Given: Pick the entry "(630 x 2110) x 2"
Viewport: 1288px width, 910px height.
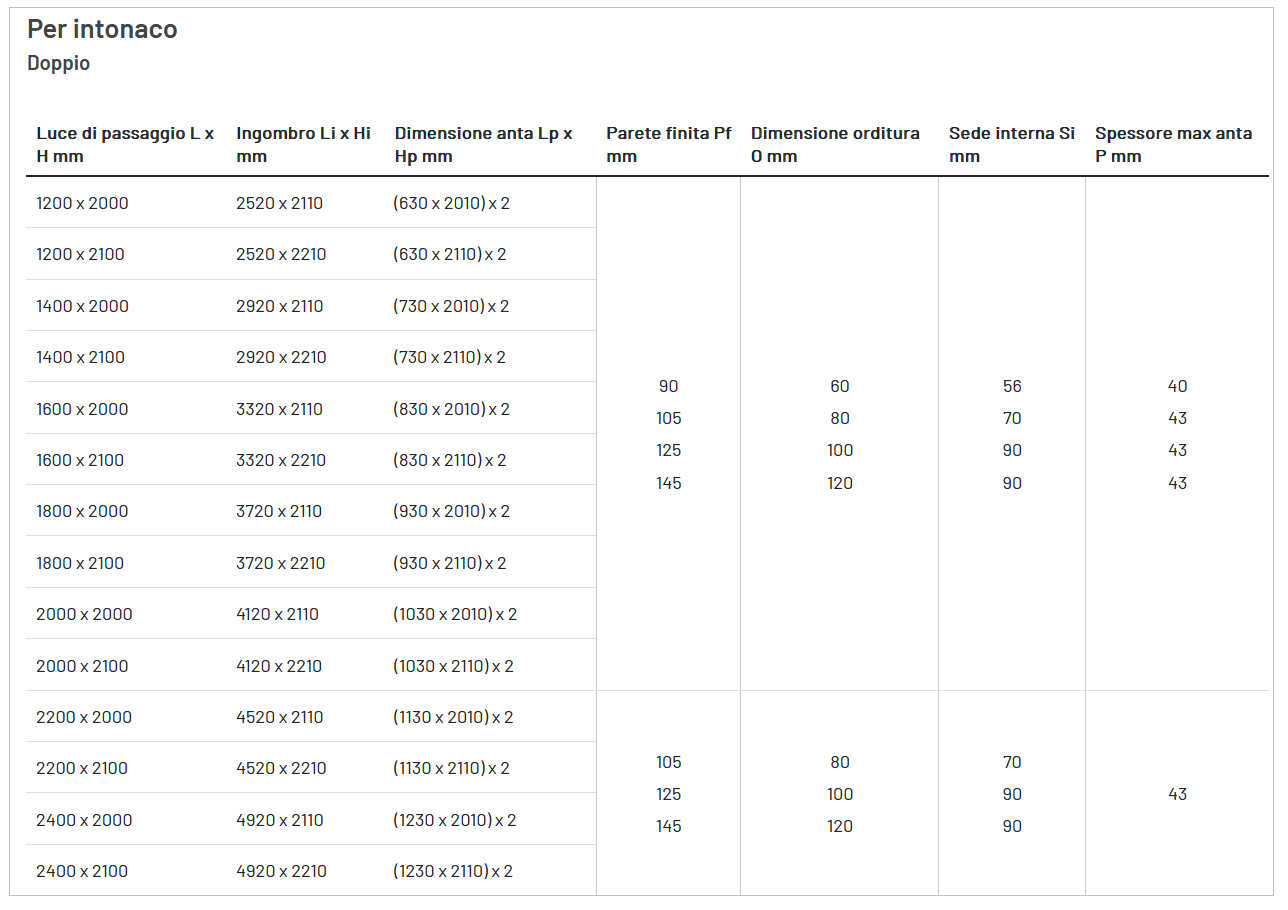Looking at the screenshot, I should coord(450,254).
